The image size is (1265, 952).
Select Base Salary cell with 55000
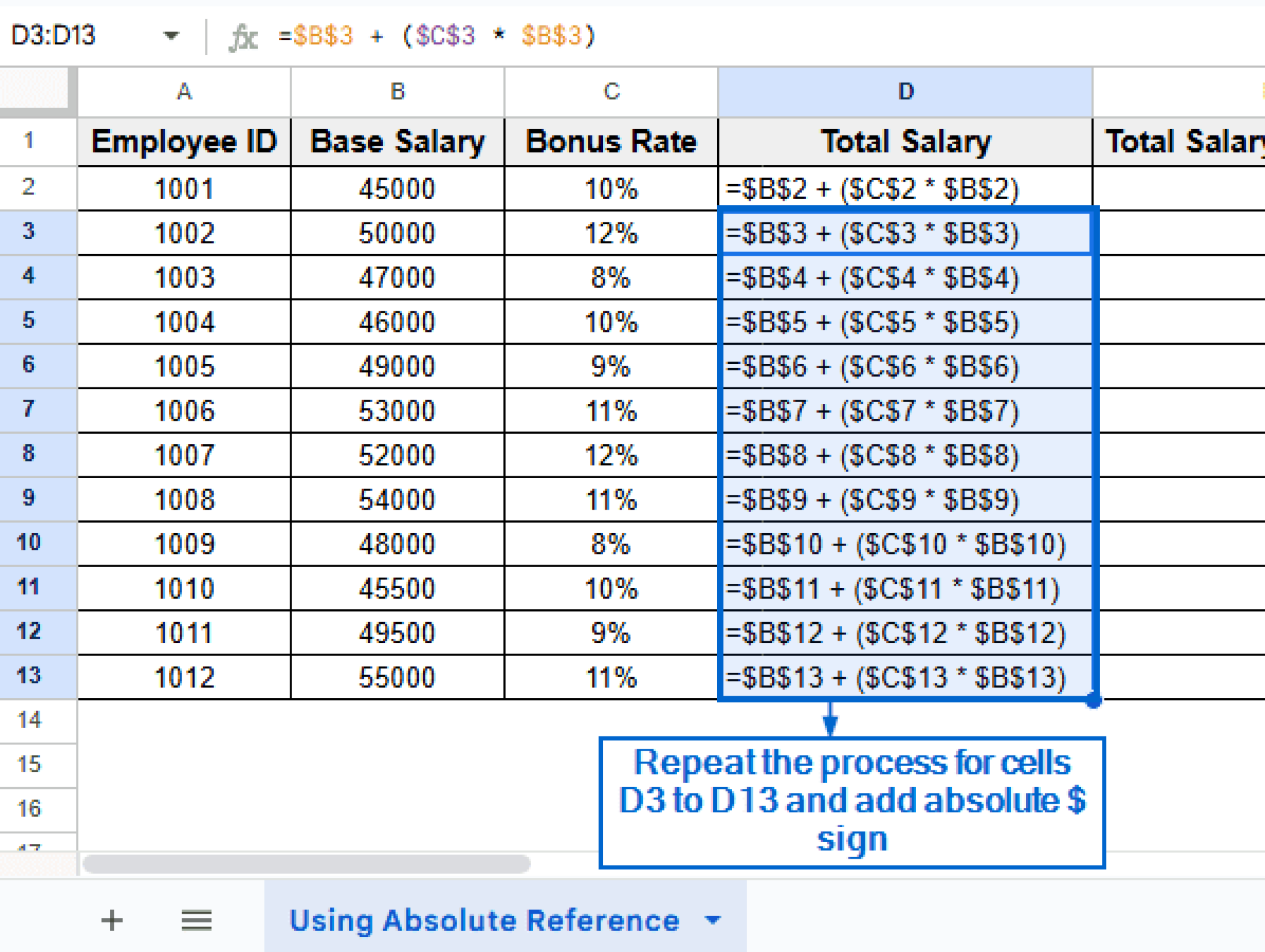(x=397, y=677)
